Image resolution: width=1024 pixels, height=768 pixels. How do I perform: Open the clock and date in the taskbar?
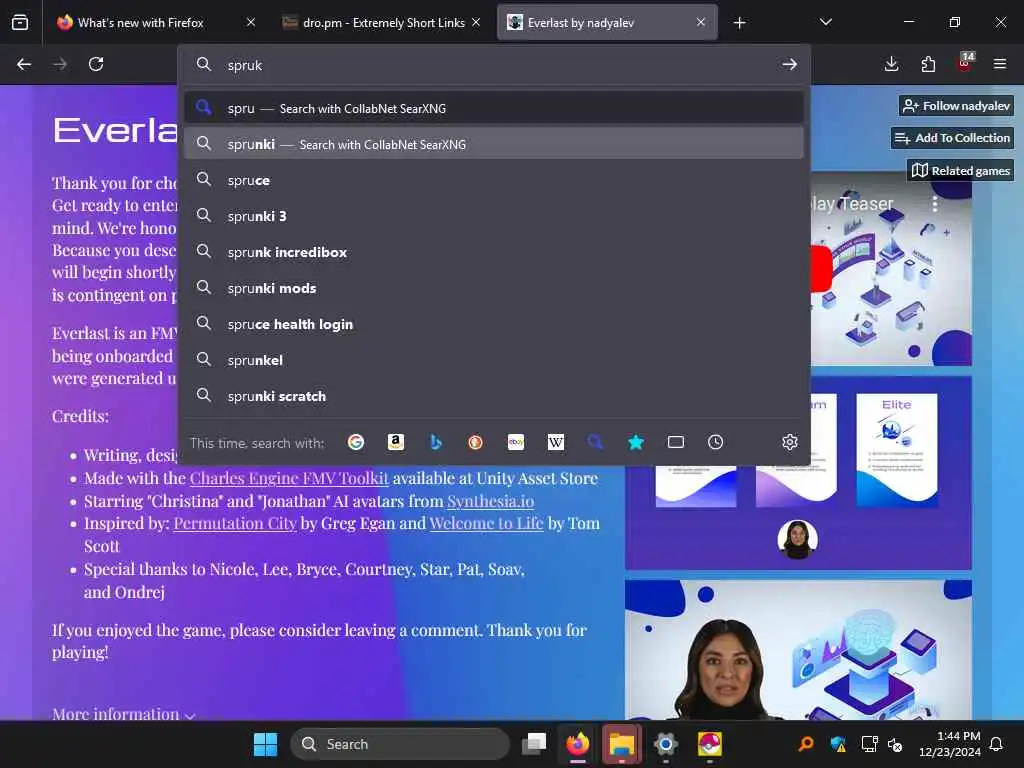click(x=949, y=744)
